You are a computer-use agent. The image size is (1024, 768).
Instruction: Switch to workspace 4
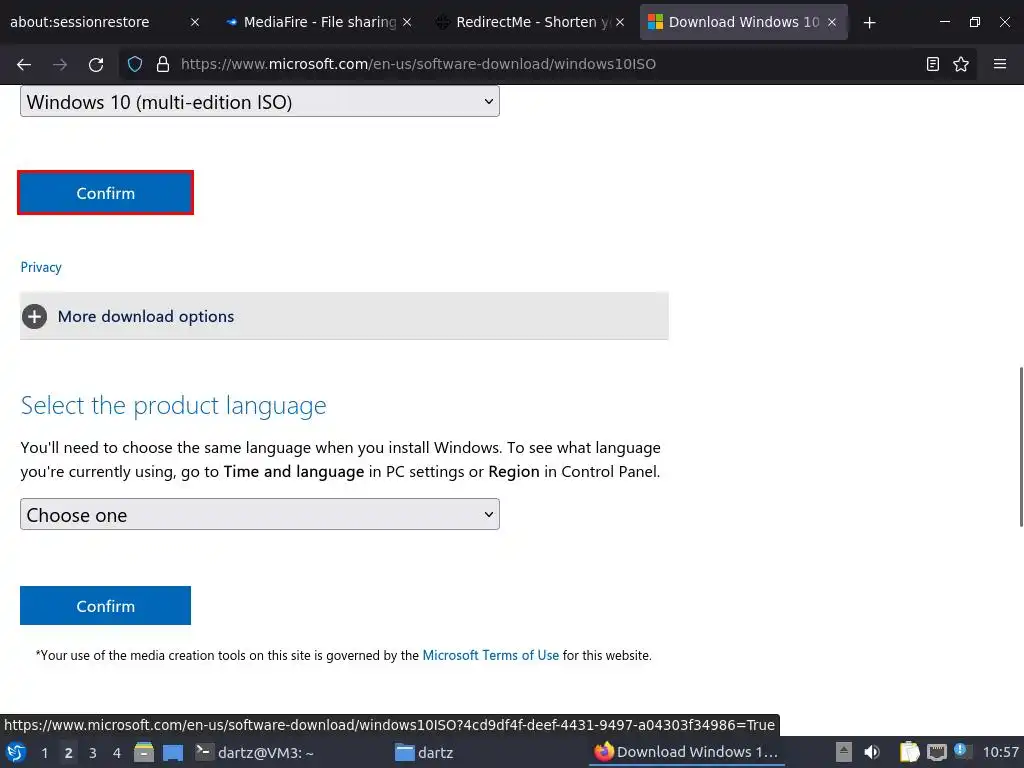click(117, 753)
